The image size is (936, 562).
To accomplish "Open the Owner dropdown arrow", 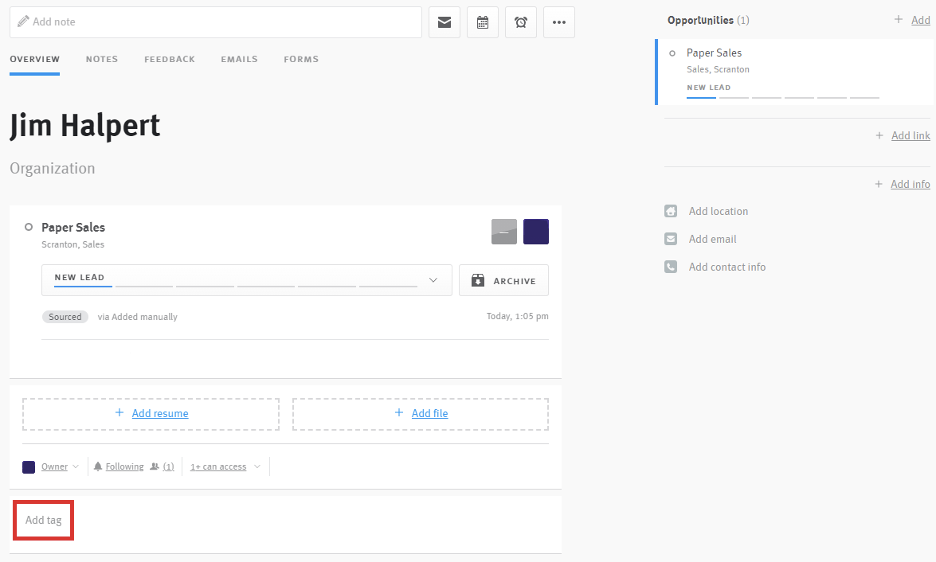I will [76, 466].
